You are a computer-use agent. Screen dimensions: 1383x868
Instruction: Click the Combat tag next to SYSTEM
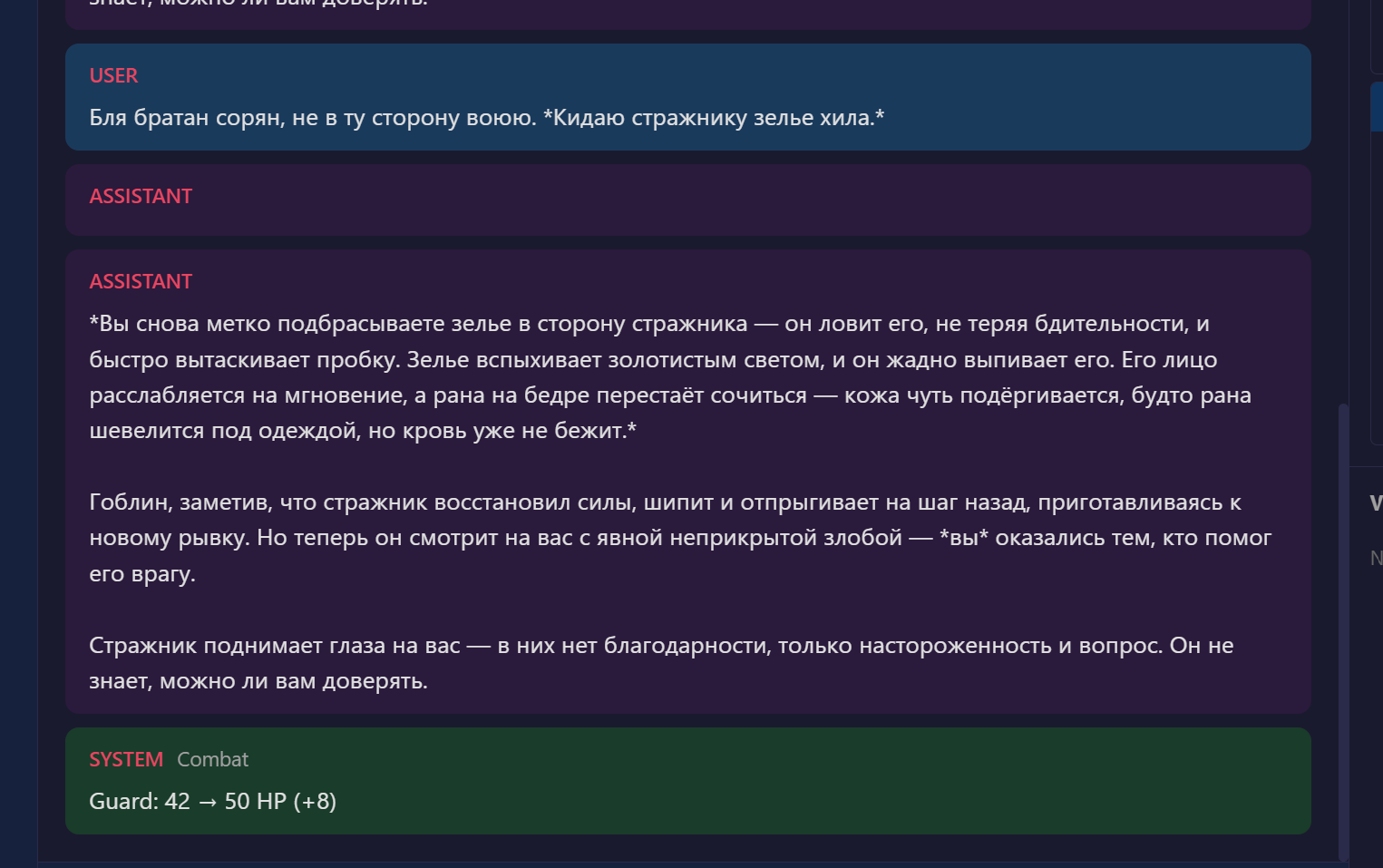212,760
